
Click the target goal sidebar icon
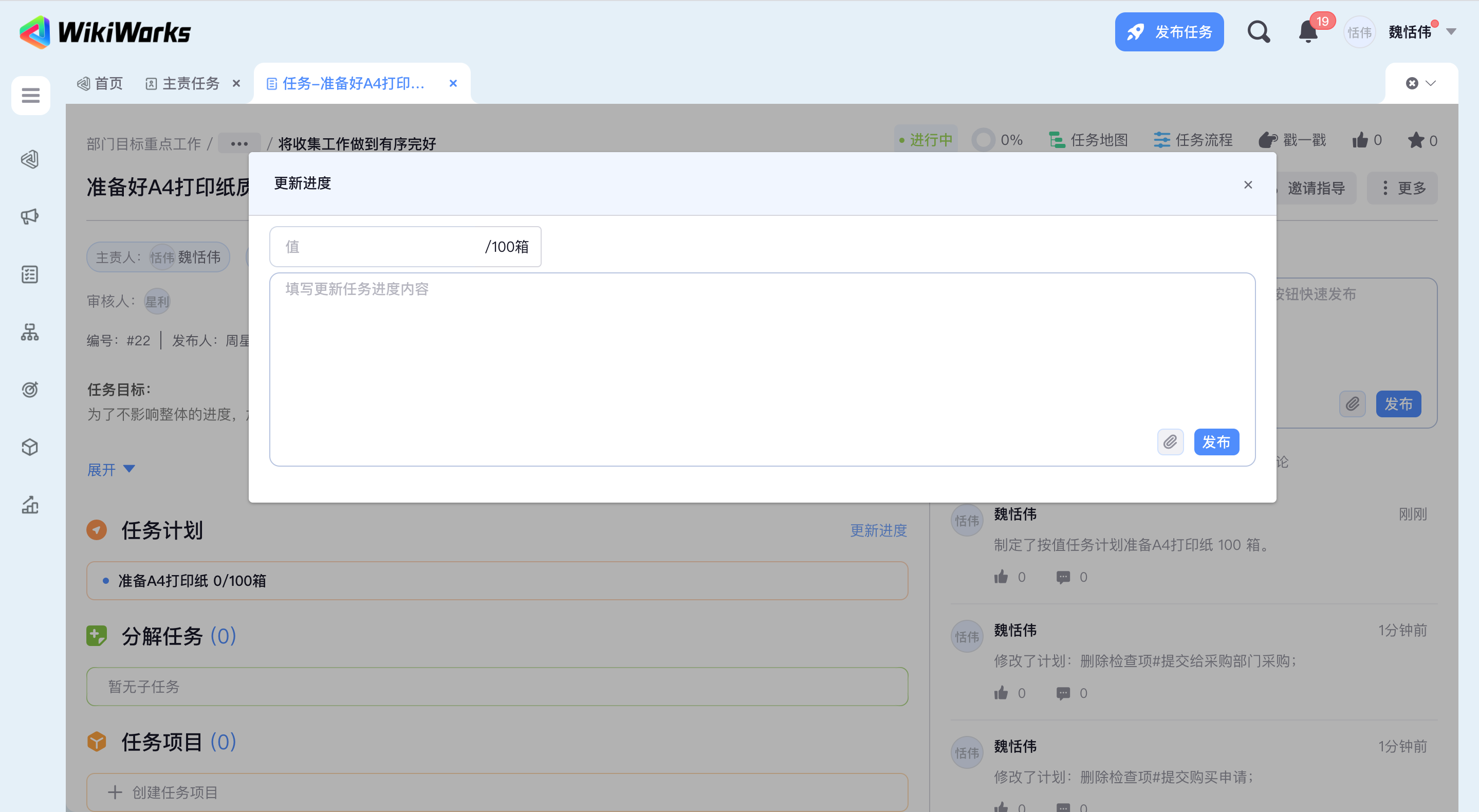(x=30, y=390)
